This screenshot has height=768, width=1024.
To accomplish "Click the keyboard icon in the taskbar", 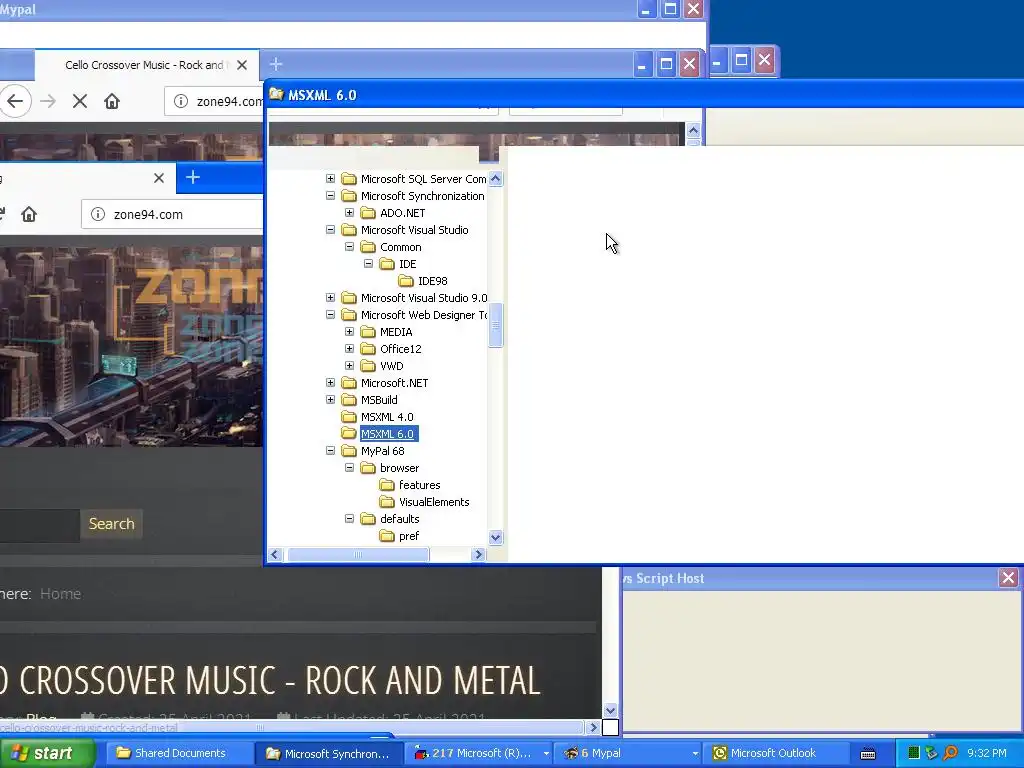I will [x=868, y=754].
